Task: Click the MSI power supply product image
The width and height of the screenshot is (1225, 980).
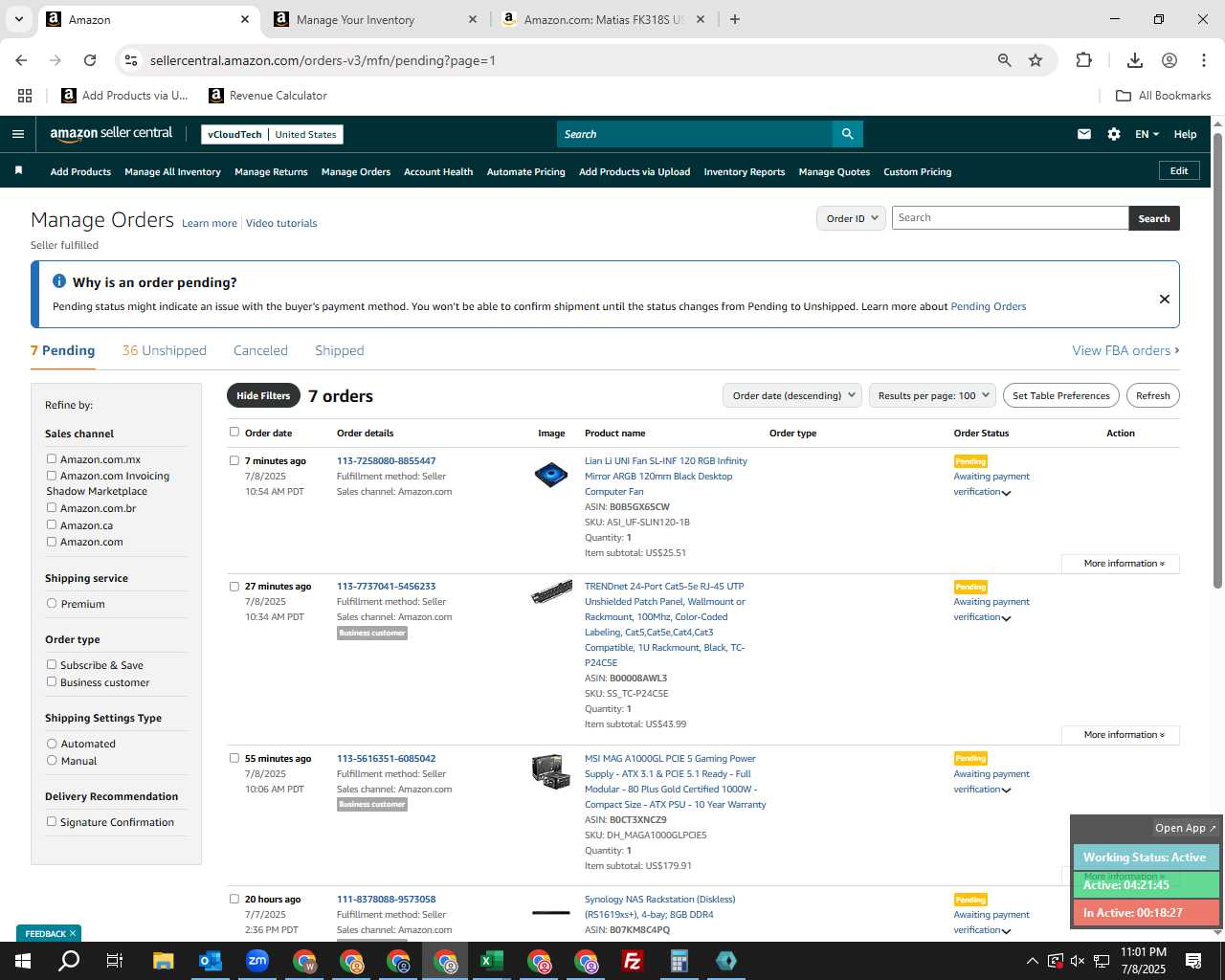Action: point(551,771)
